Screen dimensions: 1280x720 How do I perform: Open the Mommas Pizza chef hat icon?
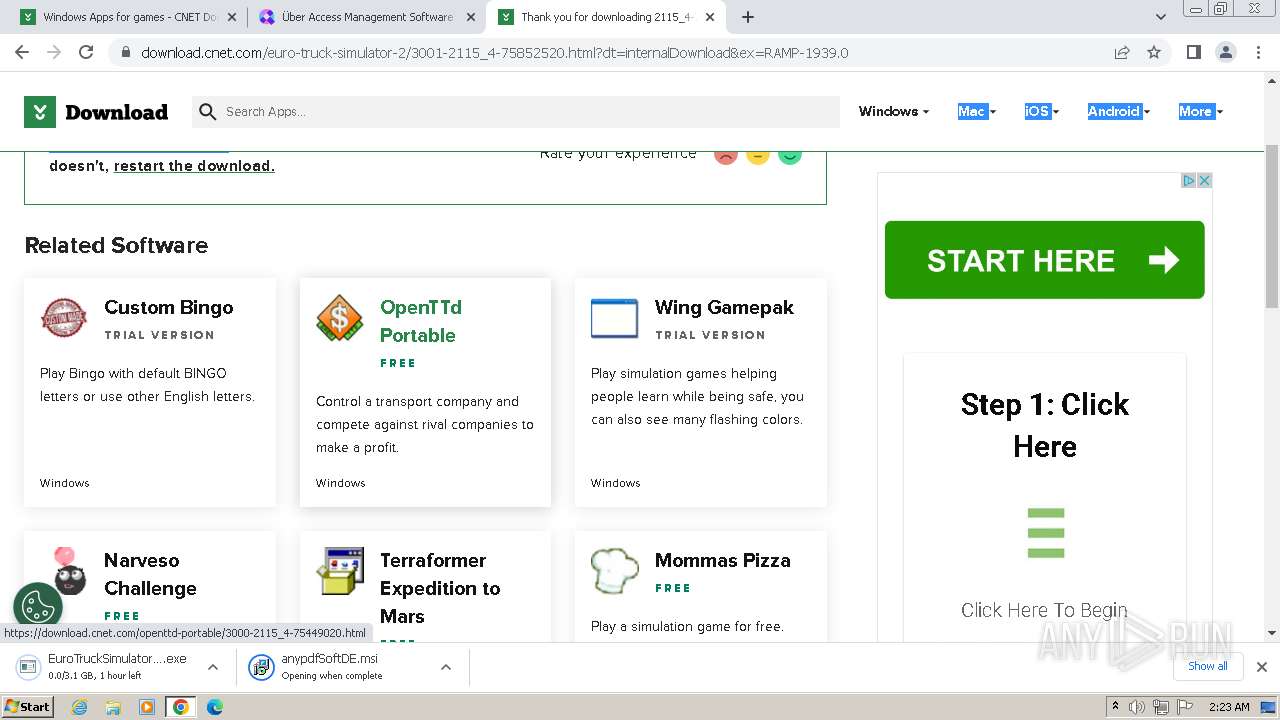tap(614, 571)
